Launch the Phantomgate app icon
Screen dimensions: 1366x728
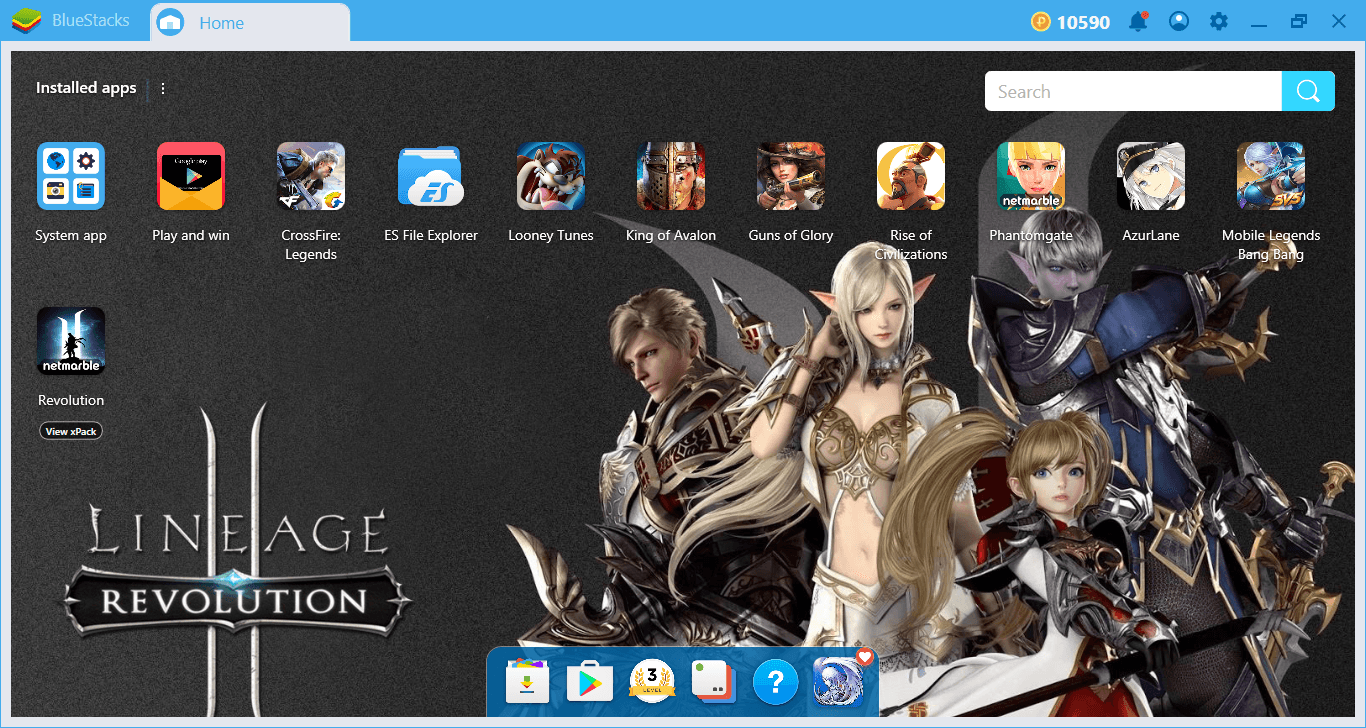pos(1031,176)
